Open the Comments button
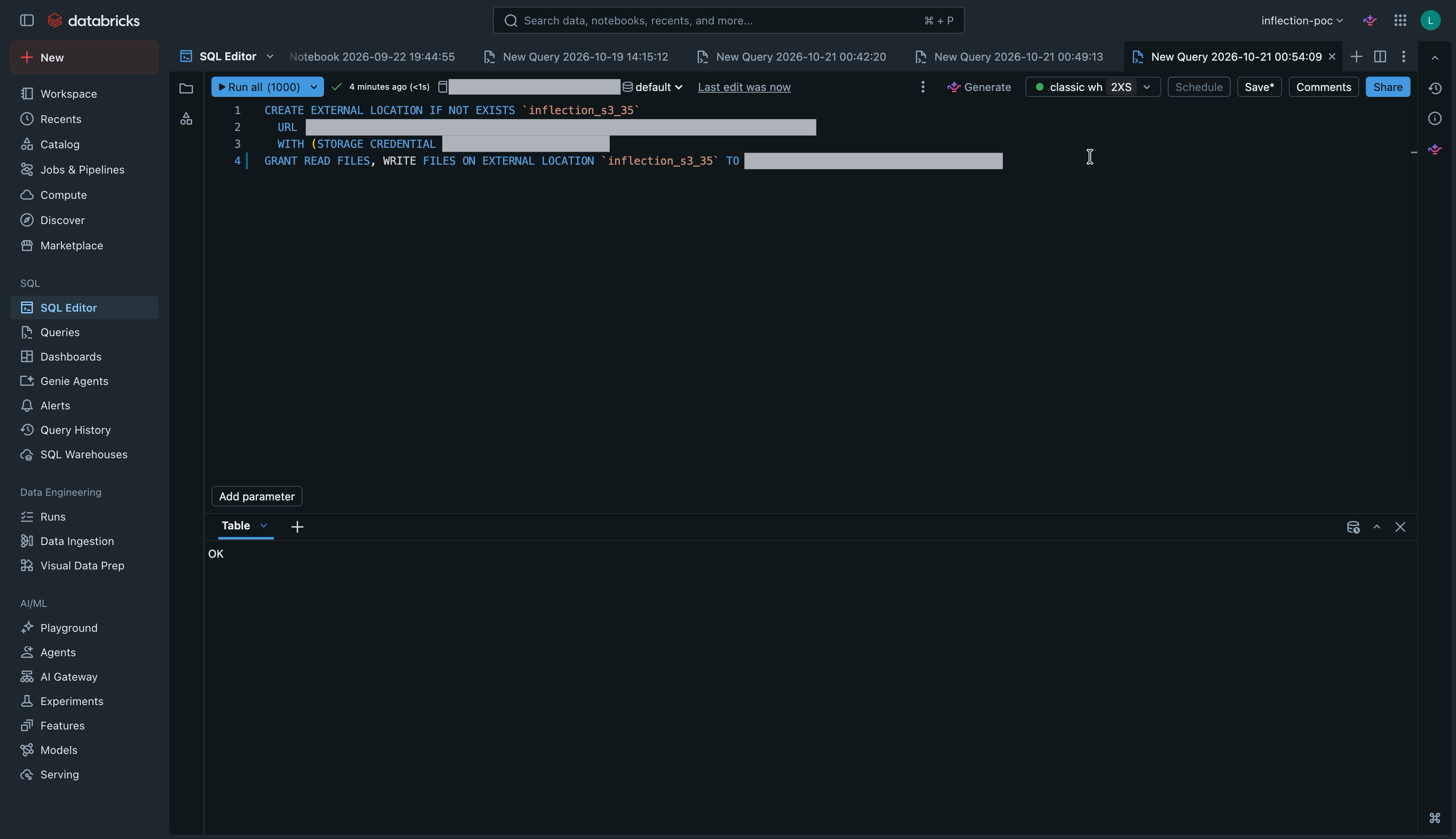1456x839 pixels. pos(1323,87)
